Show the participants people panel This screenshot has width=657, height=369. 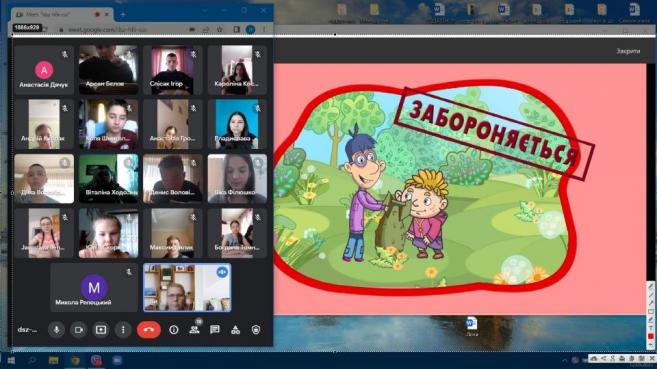coord(194,330)
